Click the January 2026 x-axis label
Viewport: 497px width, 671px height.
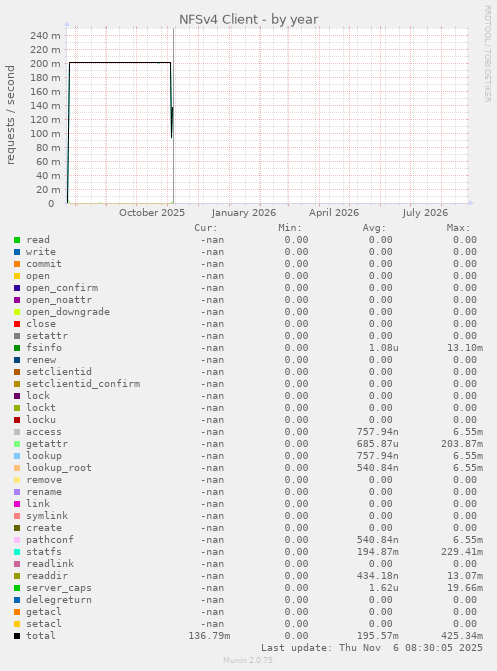[244, 213]
